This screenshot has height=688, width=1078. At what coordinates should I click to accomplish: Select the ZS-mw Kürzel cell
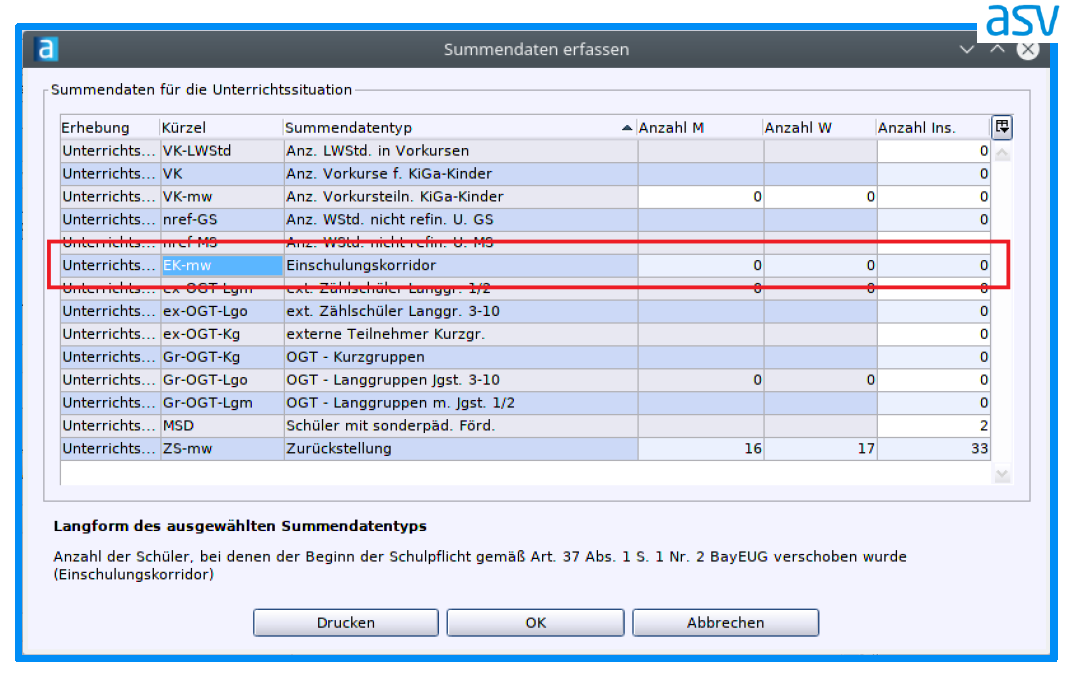point(221,449)
